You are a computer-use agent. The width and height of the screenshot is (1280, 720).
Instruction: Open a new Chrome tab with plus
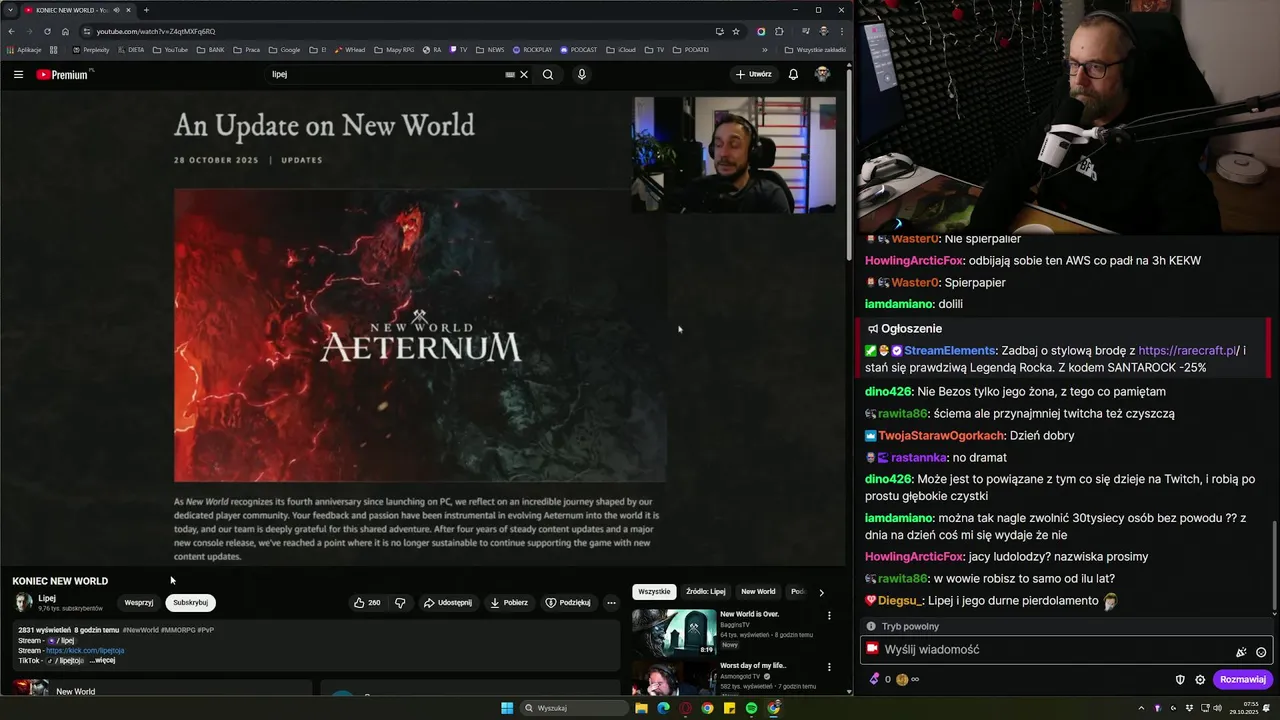(x=146, y=10)
